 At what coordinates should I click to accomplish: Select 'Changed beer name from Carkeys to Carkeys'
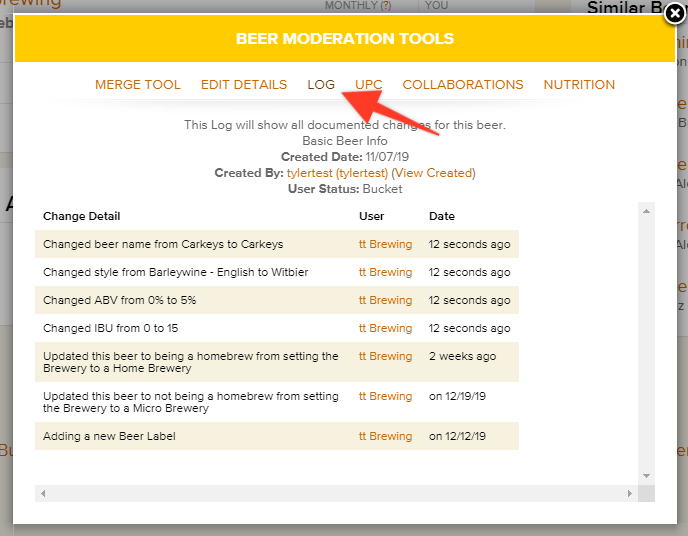pyautogui.click(x=163, y=244)
